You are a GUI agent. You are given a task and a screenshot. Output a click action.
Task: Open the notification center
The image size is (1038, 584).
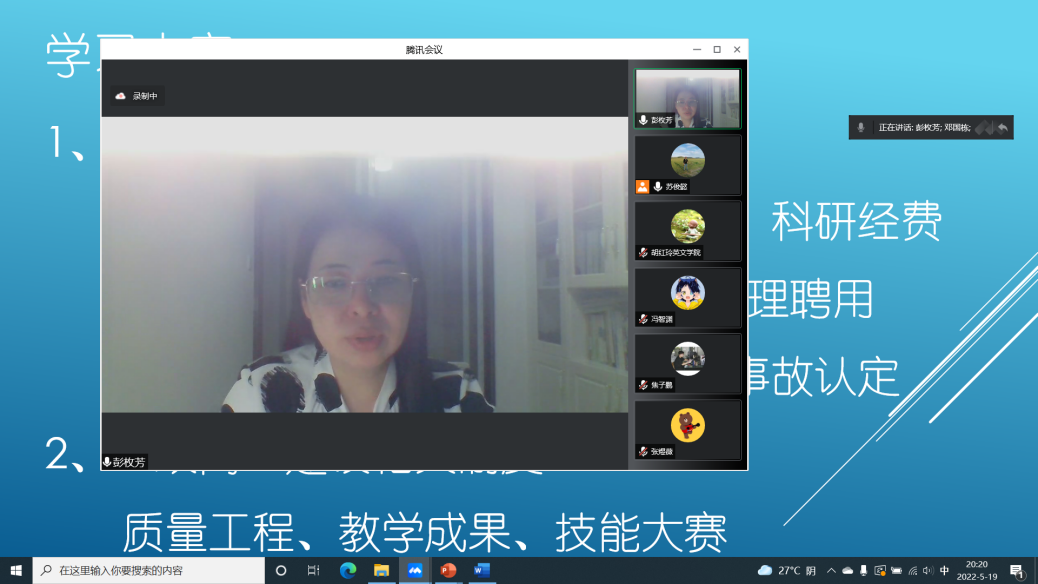[1016, 570]
